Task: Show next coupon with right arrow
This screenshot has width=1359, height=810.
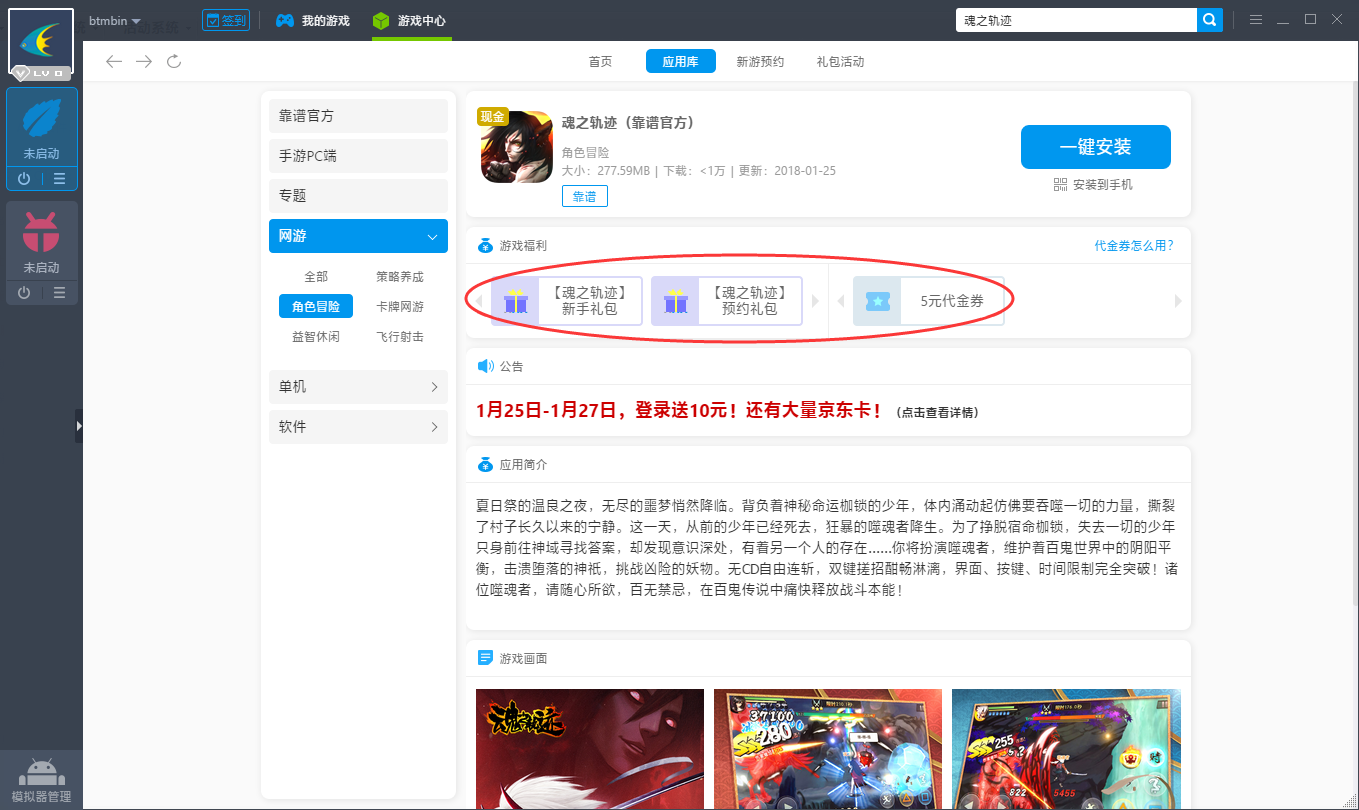Action: coord(1178,301)
